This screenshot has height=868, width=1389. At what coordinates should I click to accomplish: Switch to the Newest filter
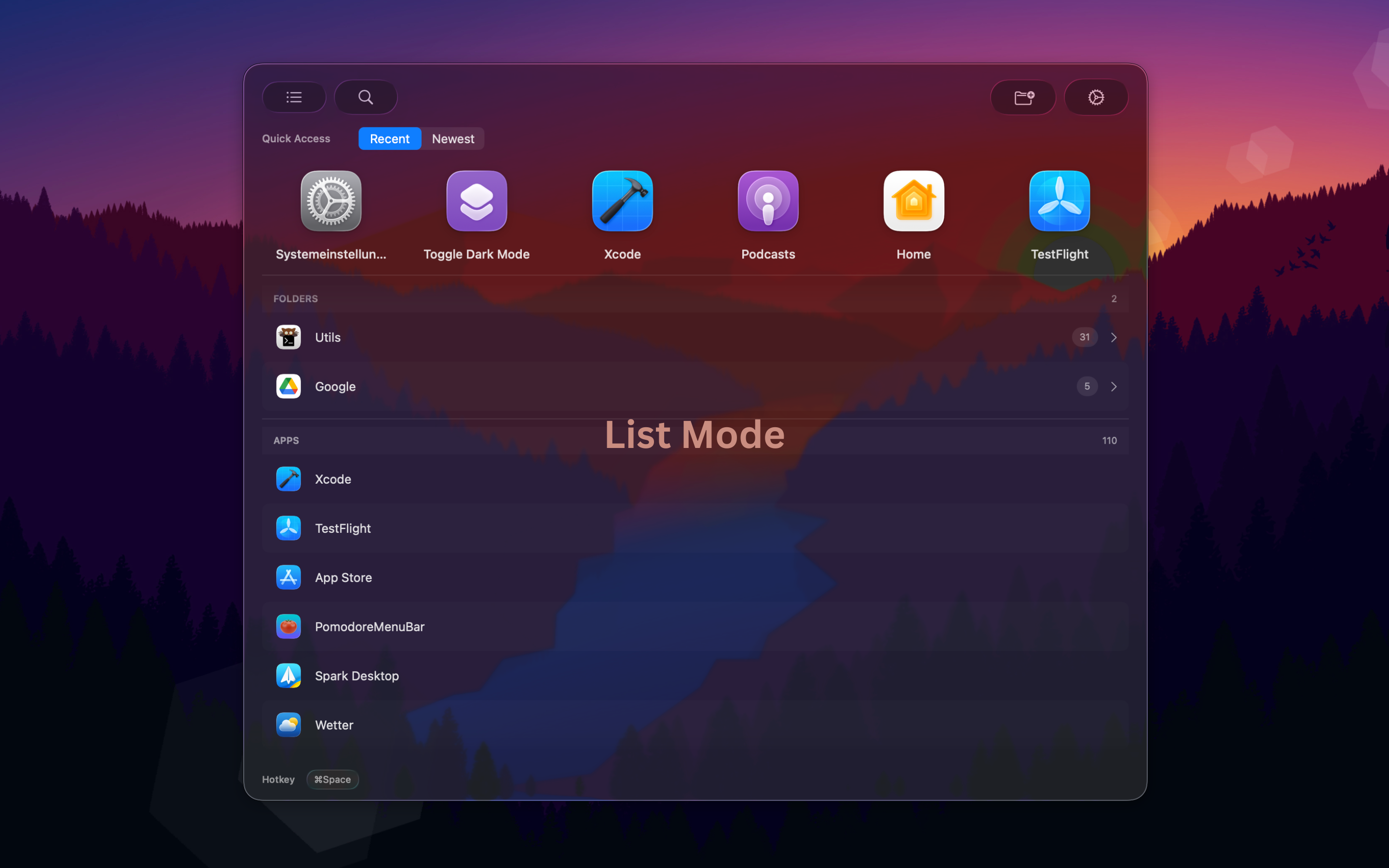pyautogui.click(x=453, y=138)
